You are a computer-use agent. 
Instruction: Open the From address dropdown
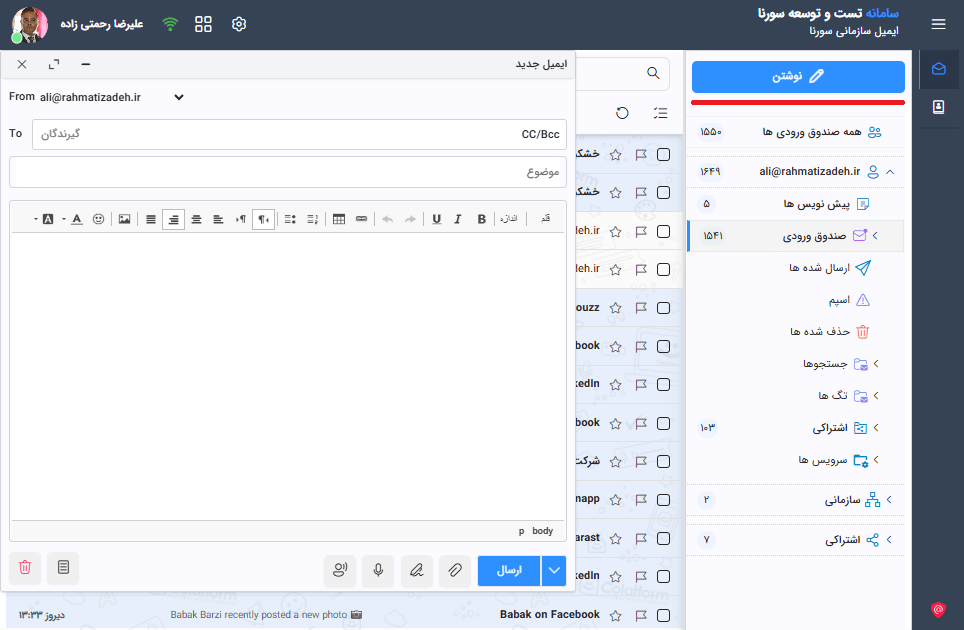179,97
